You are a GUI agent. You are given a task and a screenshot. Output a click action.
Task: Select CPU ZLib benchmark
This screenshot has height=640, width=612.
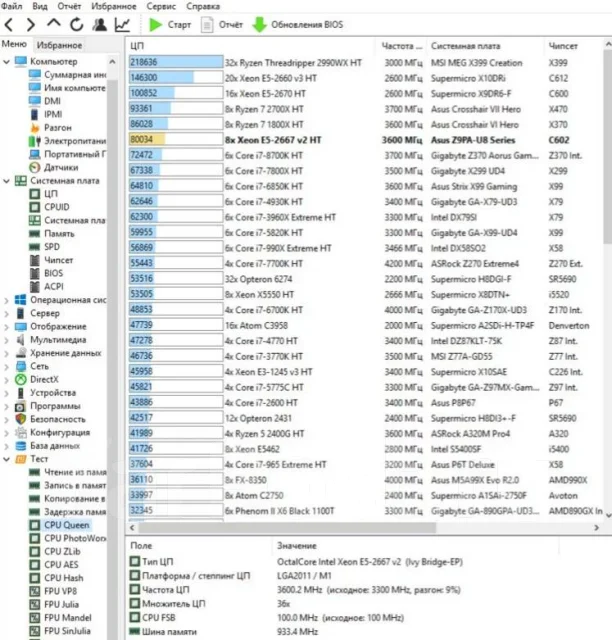[x=55, y=552]
